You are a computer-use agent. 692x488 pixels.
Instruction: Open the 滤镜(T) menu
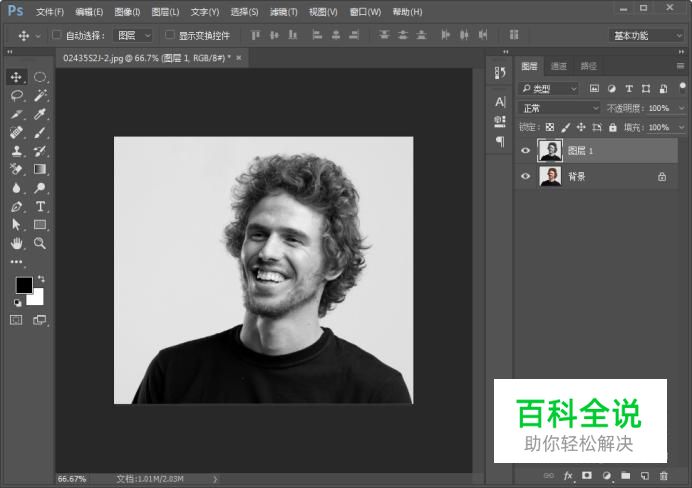283,12
